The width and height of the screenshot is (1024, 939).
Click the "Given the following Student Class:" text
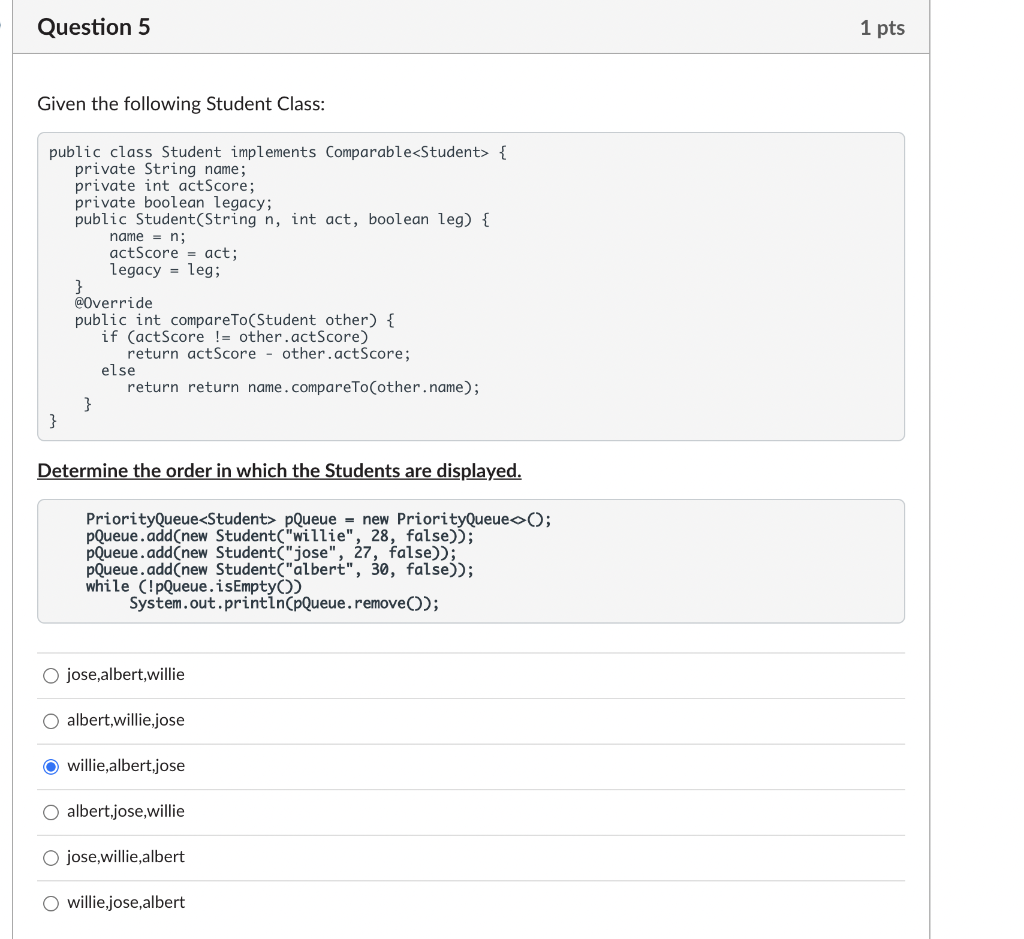pyautogui.click(x=181, y=103)
